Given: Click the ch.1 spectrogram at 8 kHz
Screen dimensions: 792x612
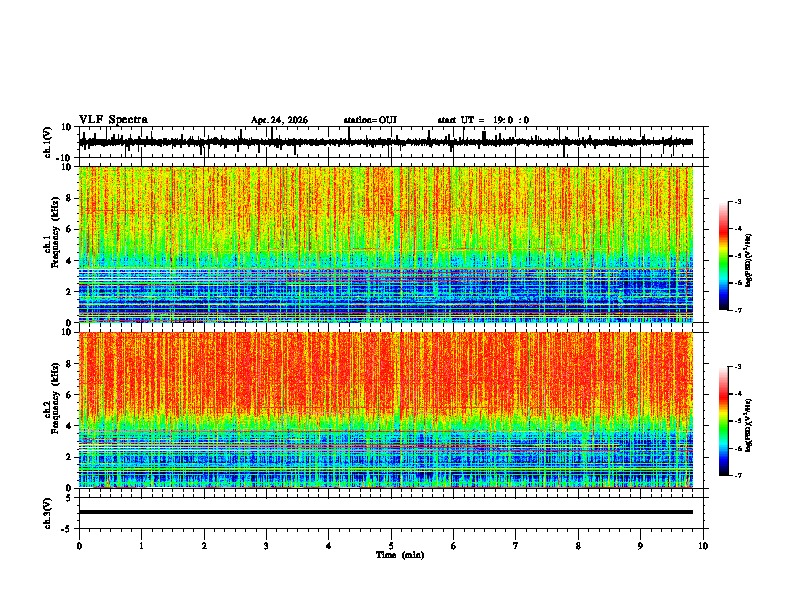Looking at the screenshot, I should click(x=386, y=198).
